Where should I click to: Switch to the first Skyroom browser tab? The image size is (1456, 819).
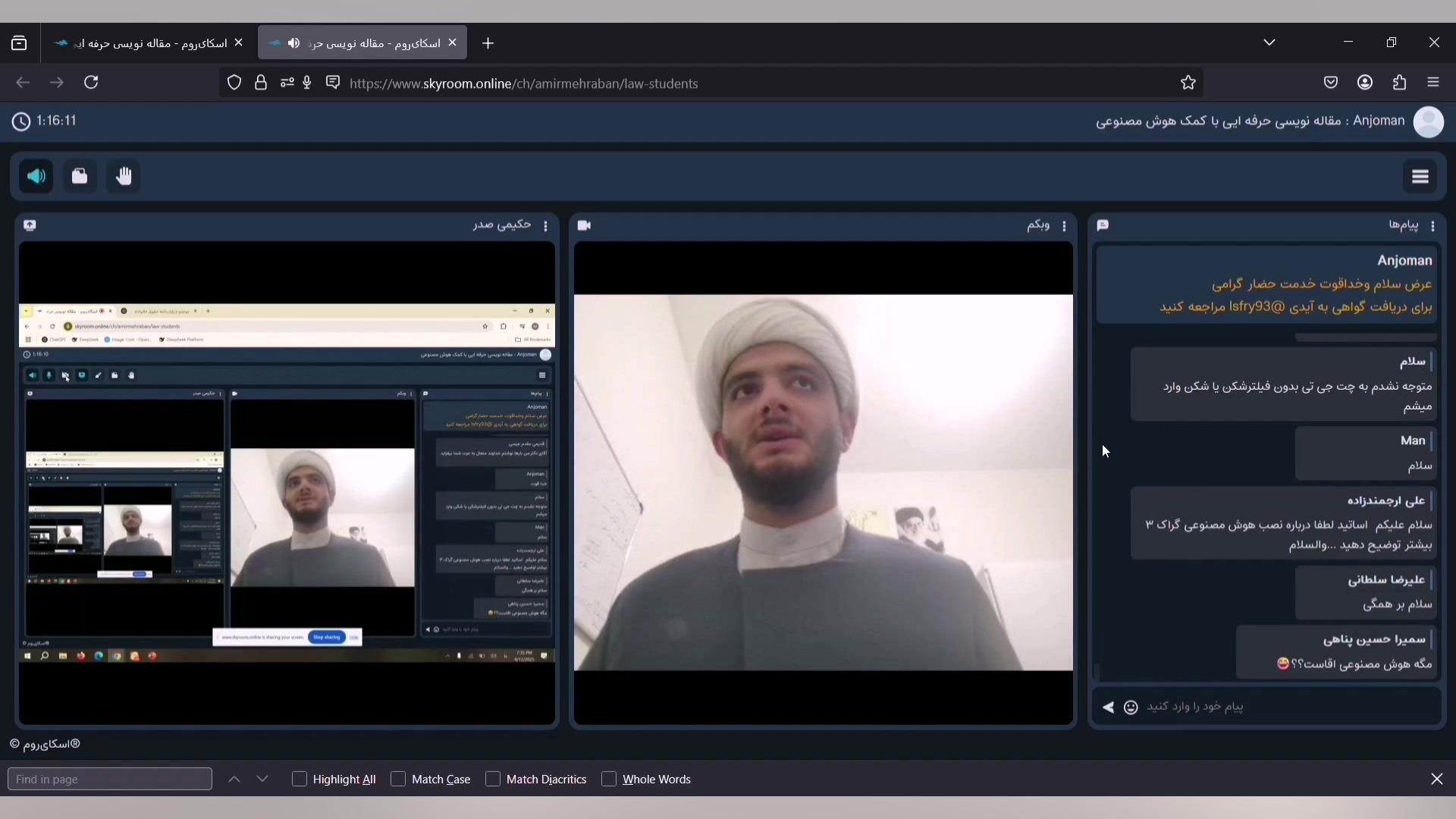point(144,44)
